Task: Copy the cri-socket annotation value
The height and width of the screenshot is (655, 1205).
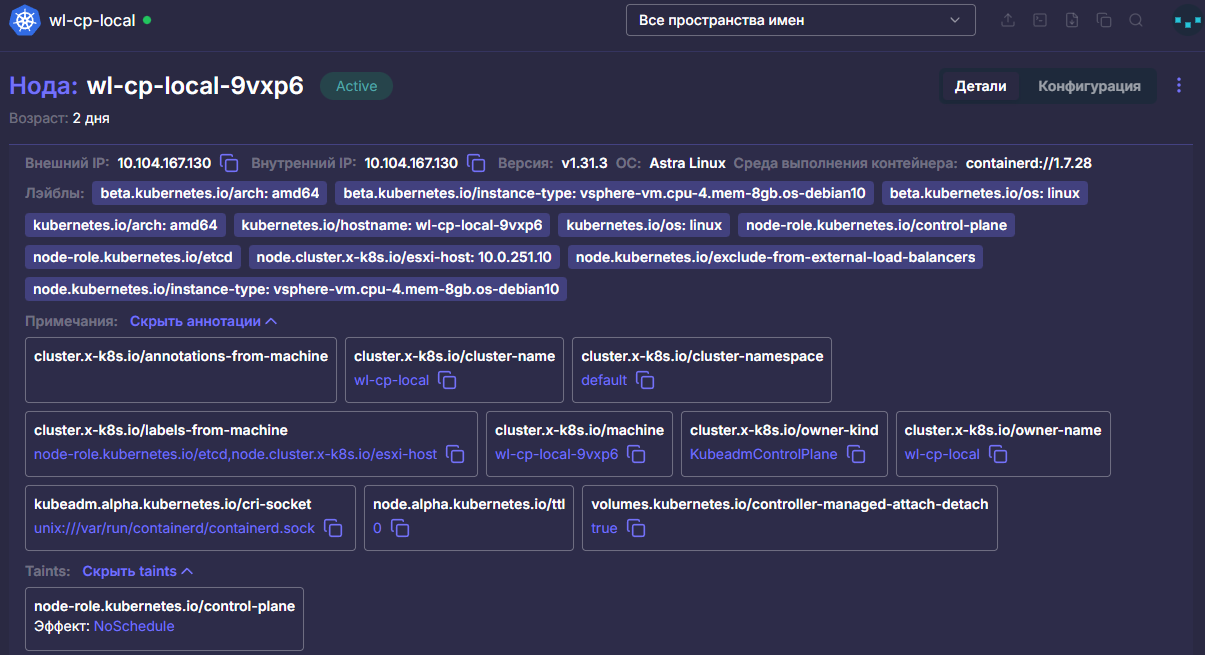Action: [x=333, y=529]
